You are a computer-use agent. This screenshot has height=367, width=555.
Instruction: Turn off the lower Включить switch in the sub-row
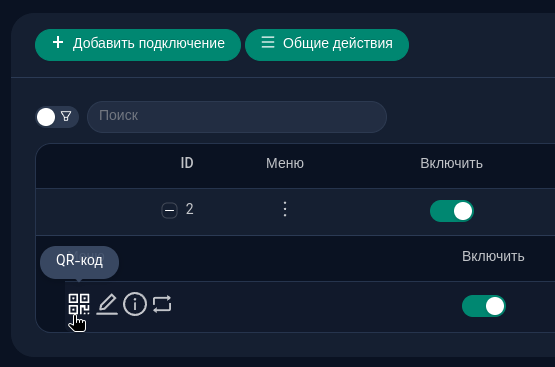tap(484, 306)
